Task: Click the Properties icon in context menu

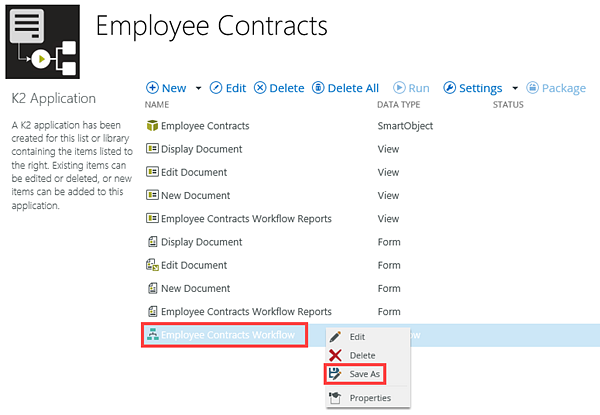Action: 335,398
